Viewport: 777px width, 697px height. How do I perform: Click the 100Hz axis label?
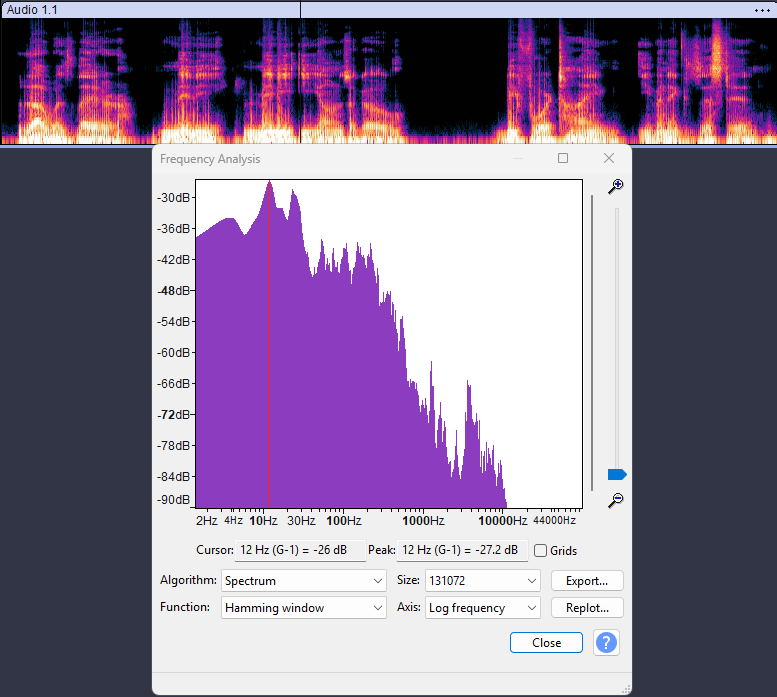point(344,521)
